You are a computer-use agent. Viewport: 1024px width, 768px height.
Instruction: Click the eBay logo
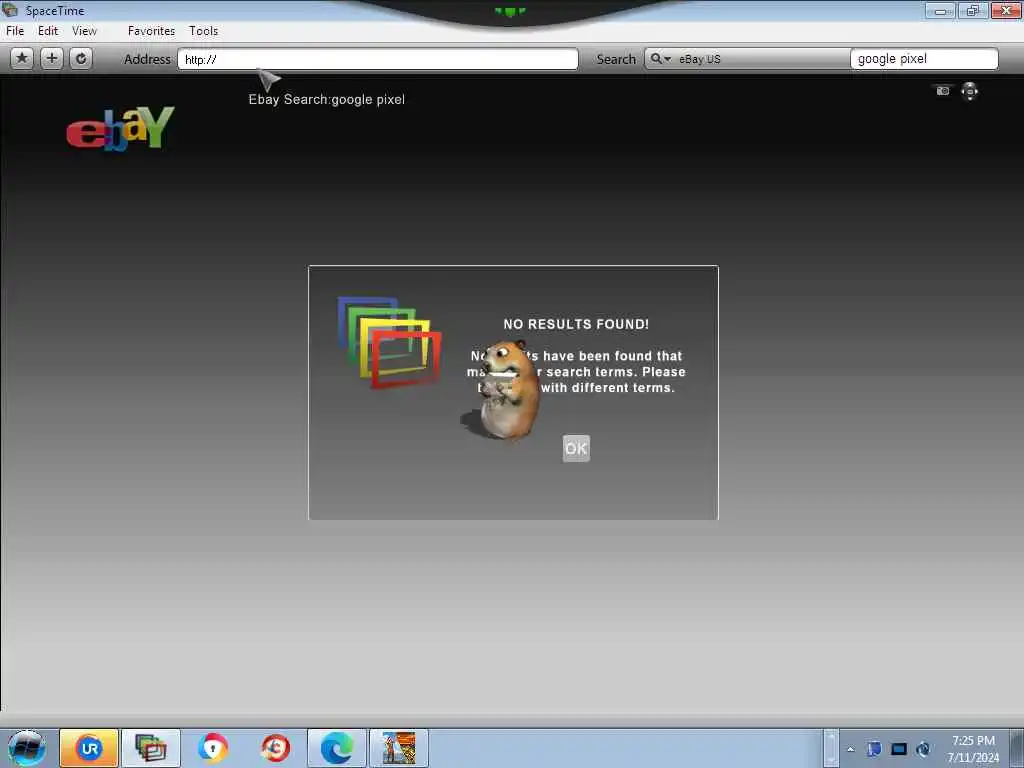(121, 129)
